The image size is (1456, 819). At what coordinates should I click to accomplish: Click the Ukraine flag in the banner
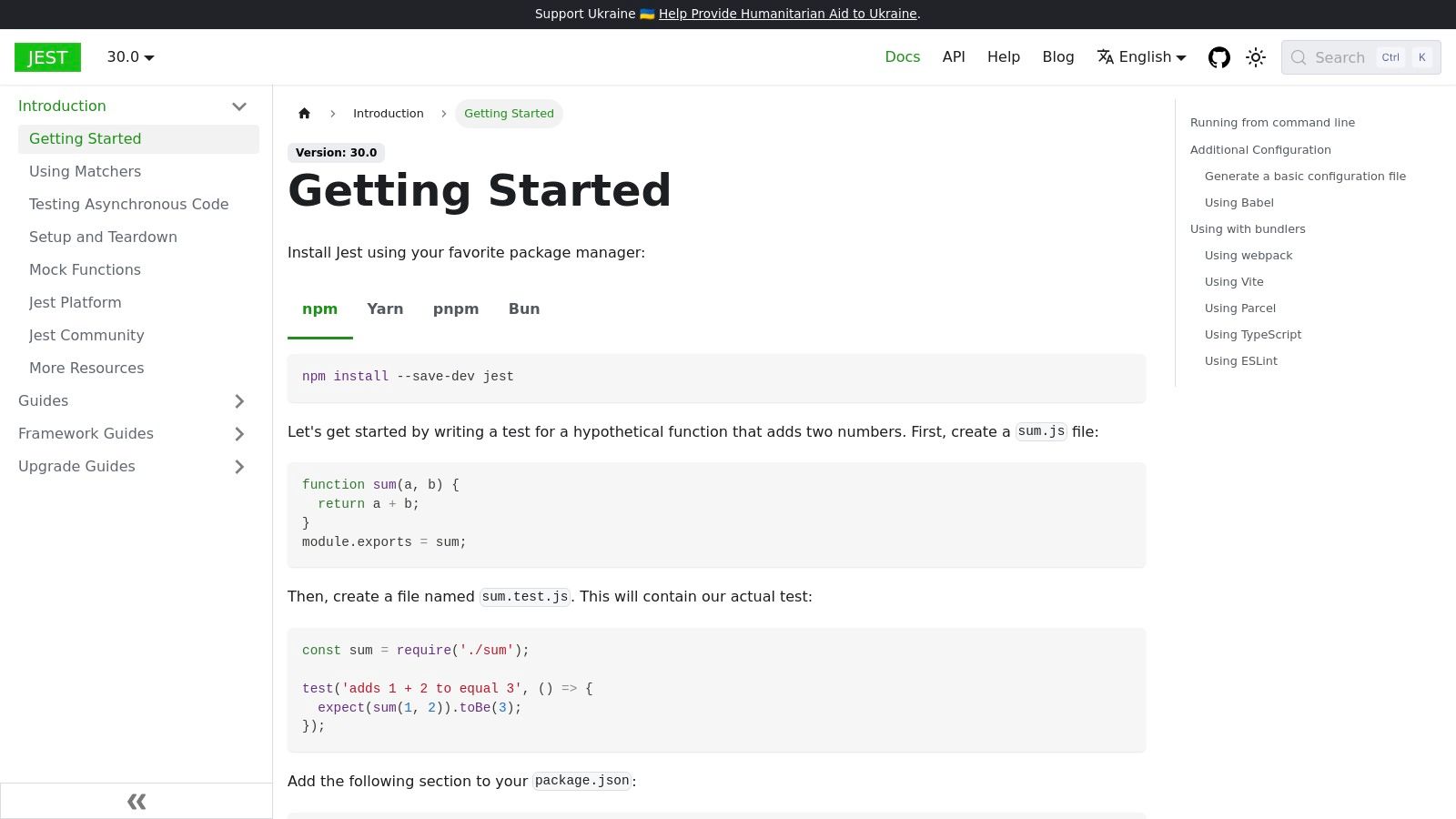tap(646, 14)
